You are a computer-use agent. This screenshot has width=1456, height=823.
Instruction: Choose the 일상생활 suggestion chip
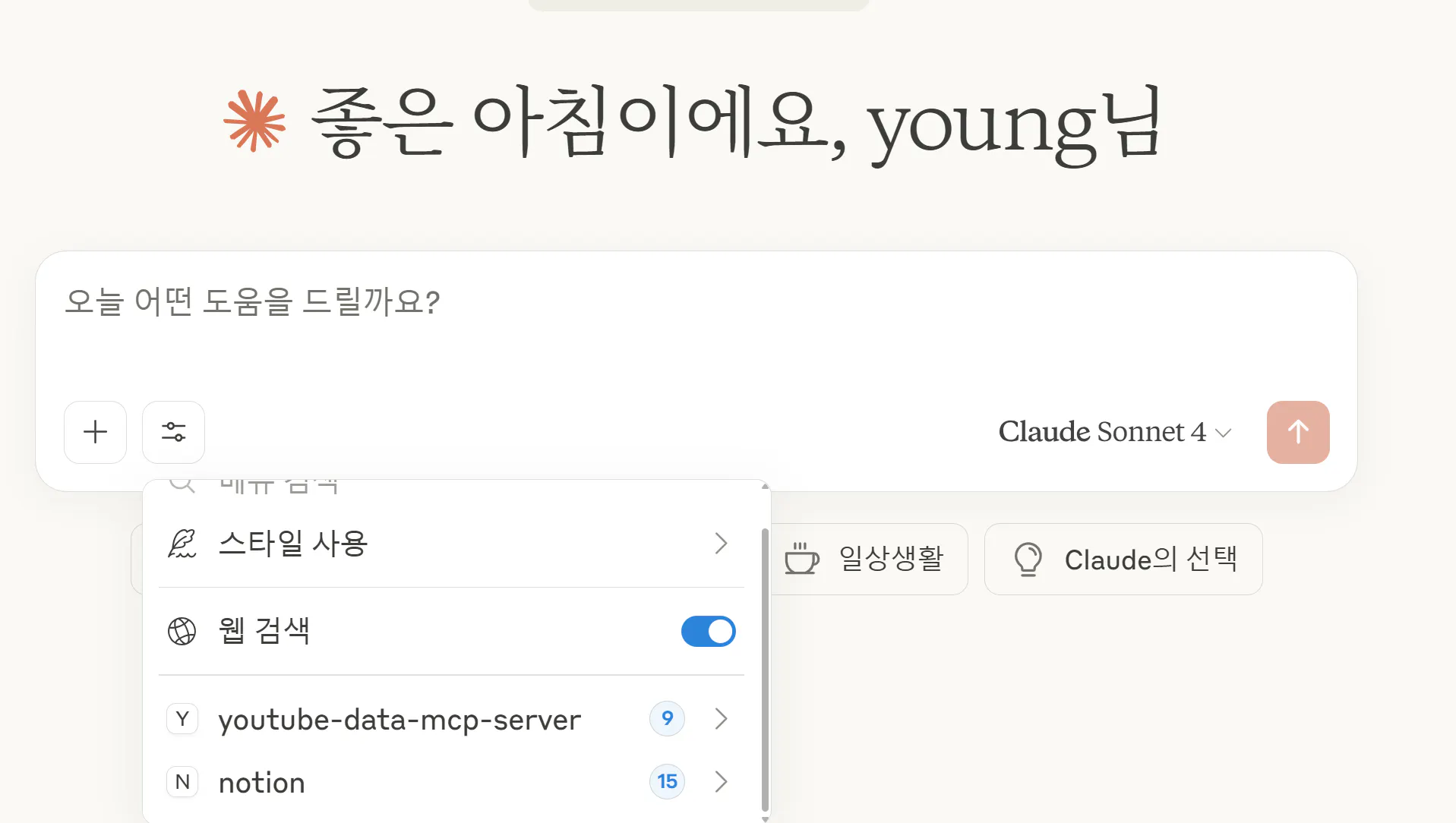click(870, 560)
